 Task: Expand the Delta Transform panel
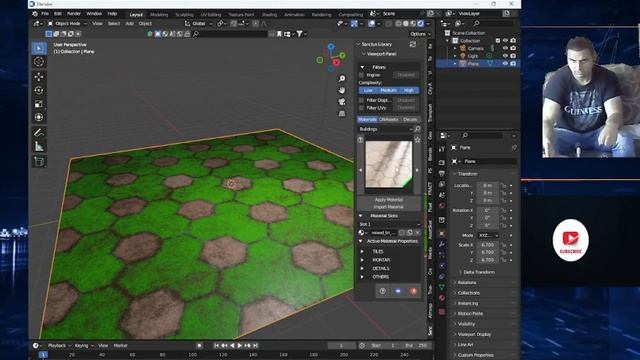click(479, 272)
